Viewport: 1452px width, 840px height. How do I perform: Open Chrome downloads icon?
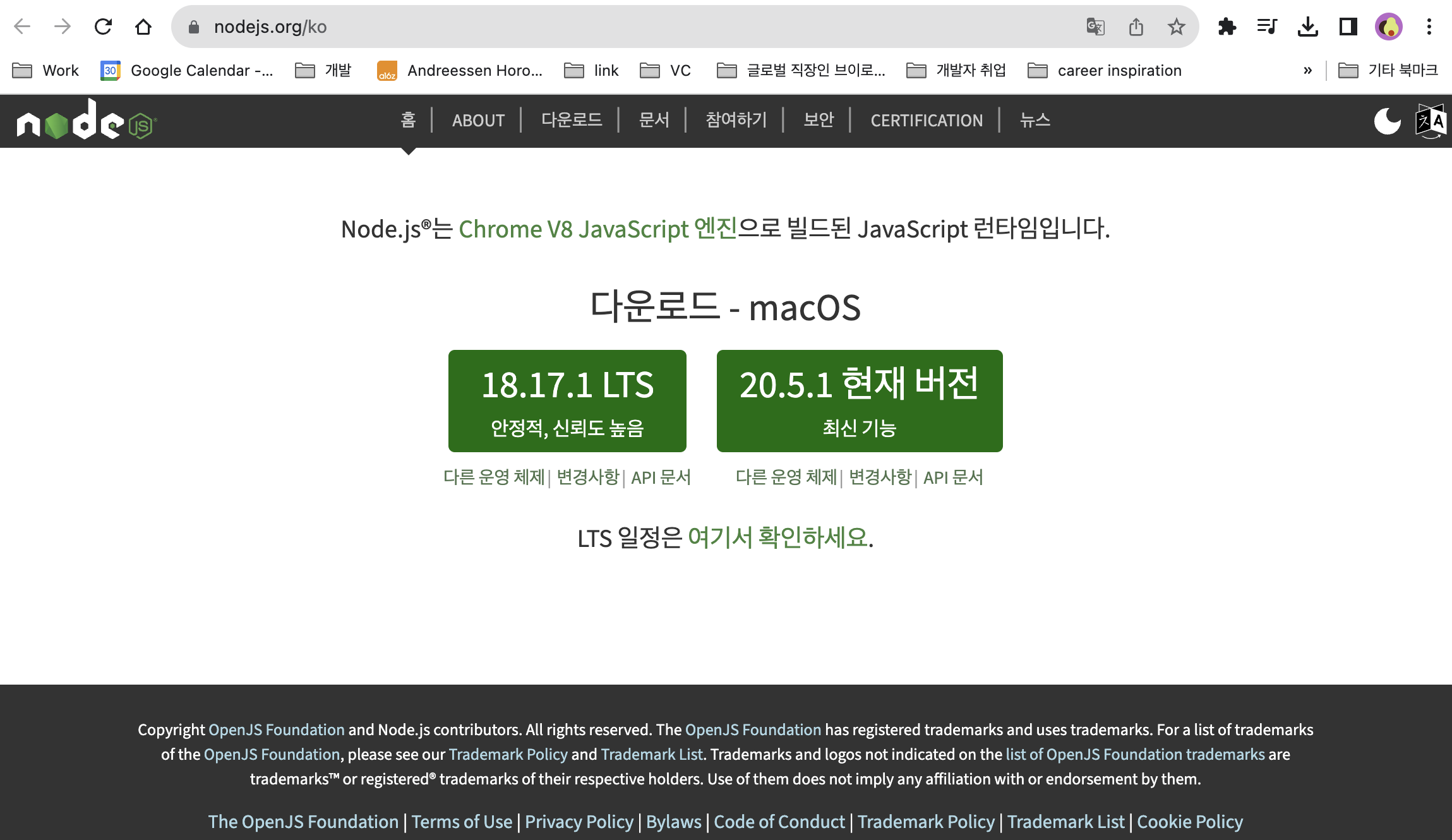1307,27
